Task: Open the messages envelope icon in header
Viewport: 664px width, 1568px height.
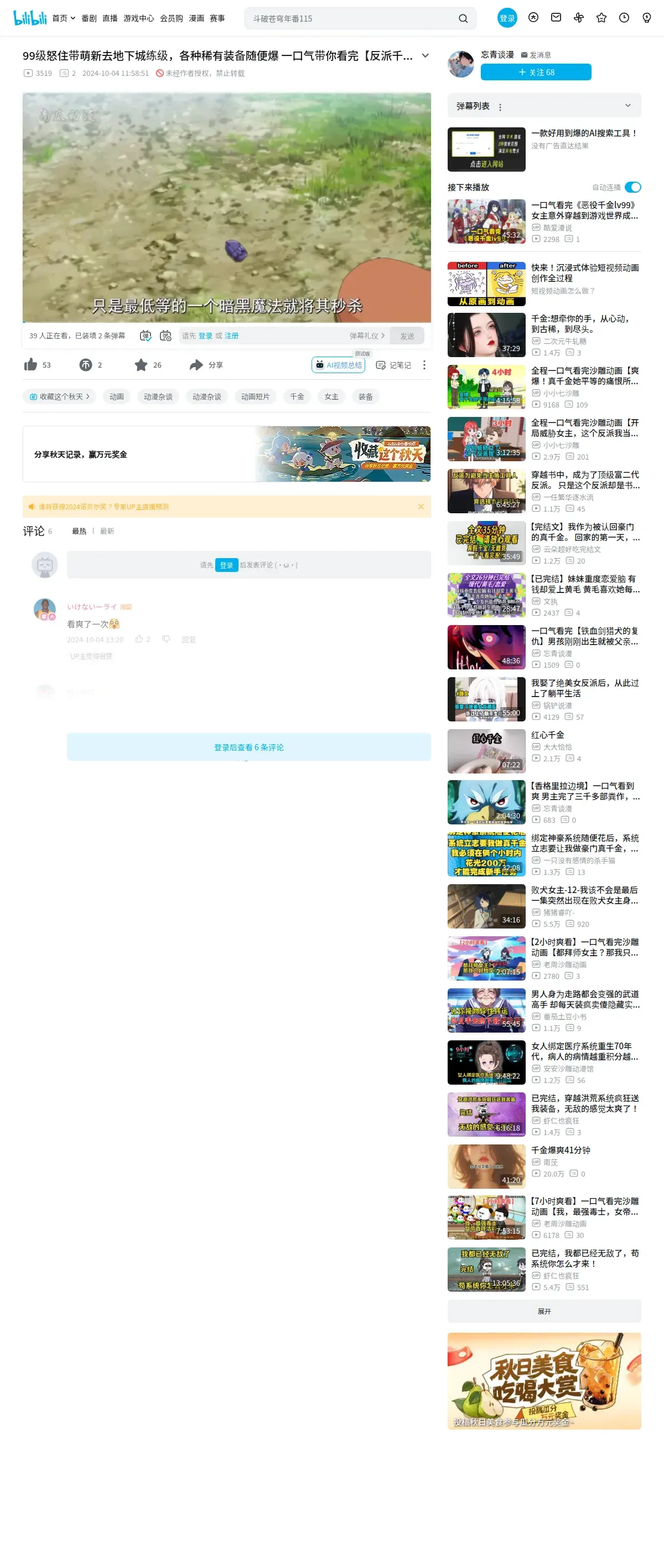Action: point(556,18)
